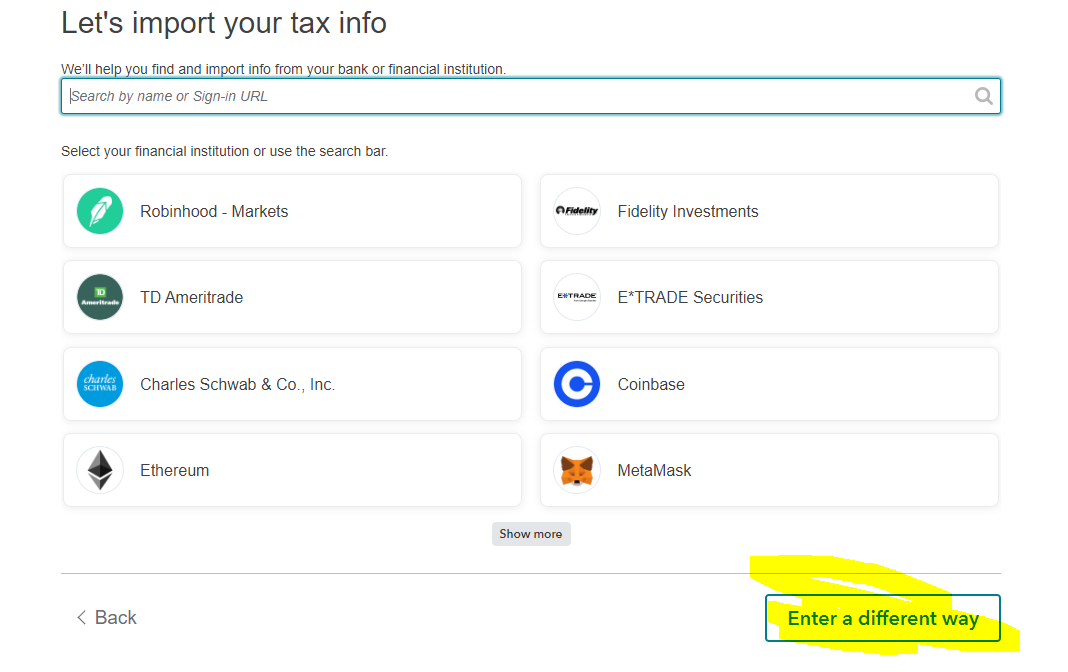Click the Robinhood feather logo icon
The width and height of the screenshot is (1068, 672).
pos(100,211)
